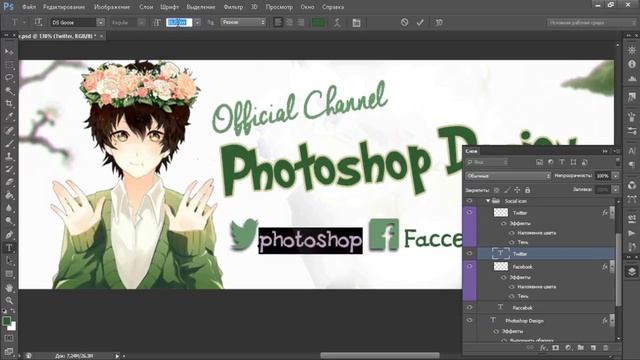
Task: Hide the Facebook text layer
Action: [x=469, y=307]
